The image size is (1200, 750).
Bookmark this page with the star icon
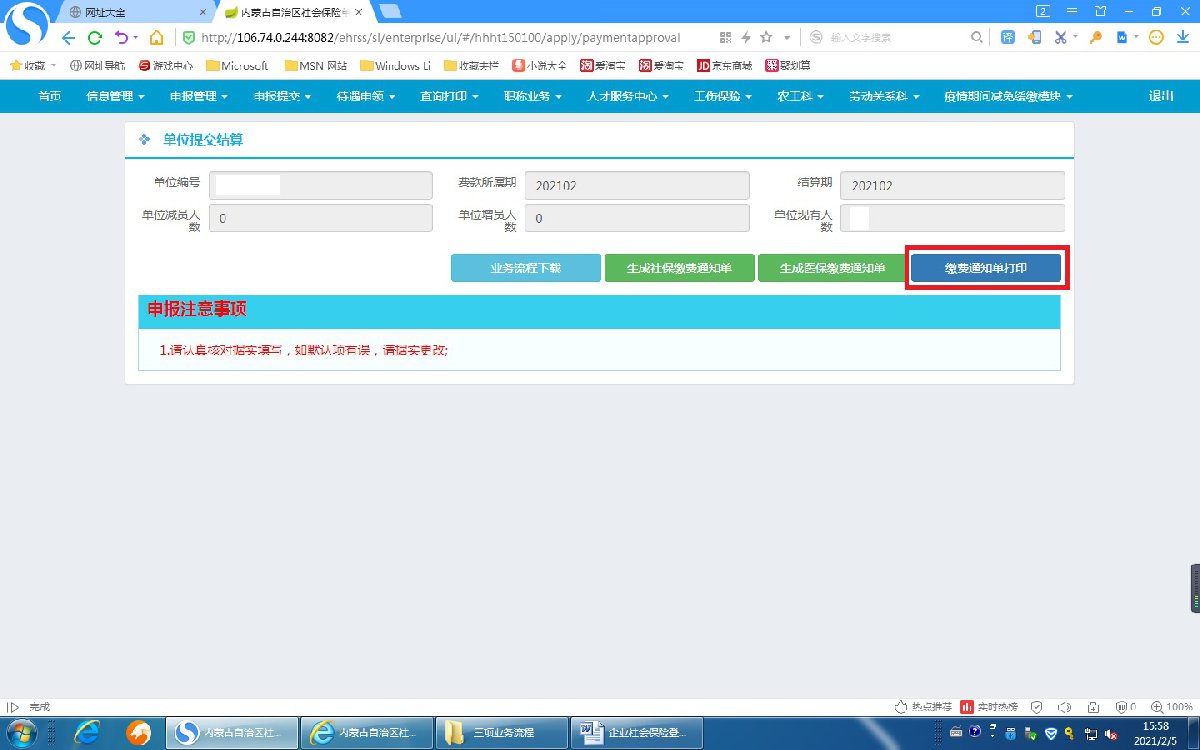point(766,37)
